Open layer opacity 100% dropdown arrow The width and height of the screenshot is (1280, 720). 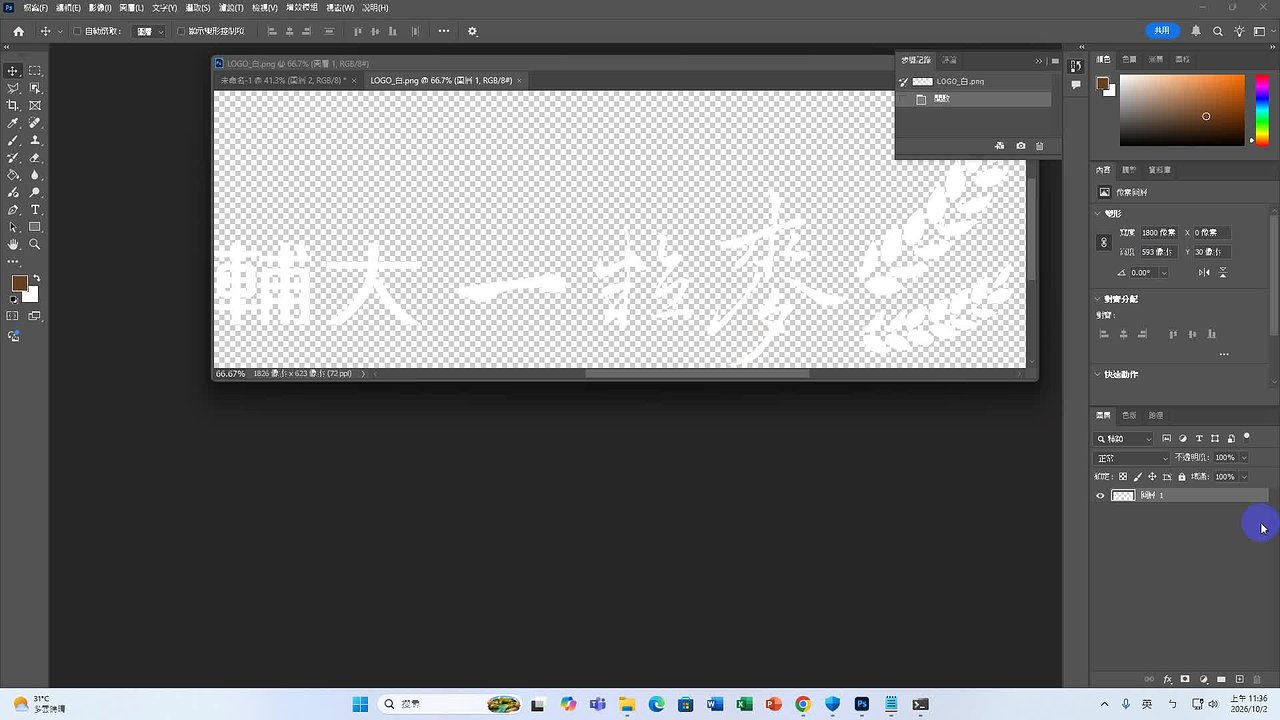1243,458
